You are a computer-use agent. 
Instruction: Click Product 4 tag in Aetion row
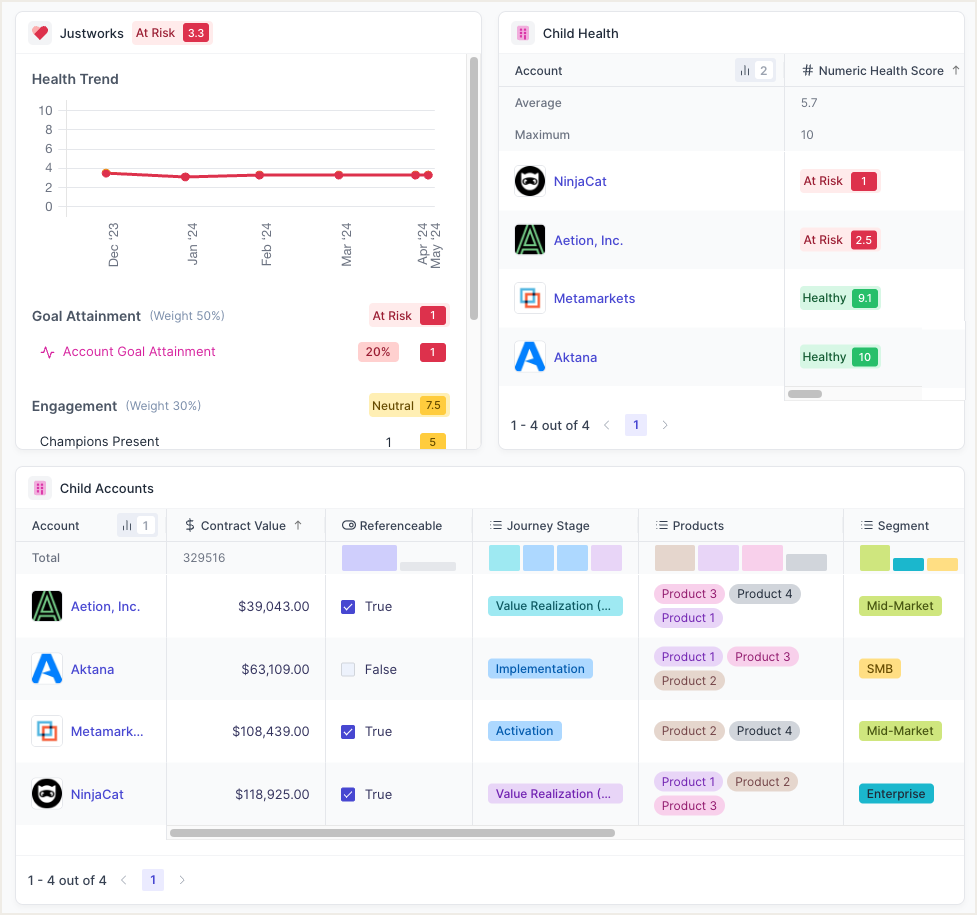click(x=765, y=594)
